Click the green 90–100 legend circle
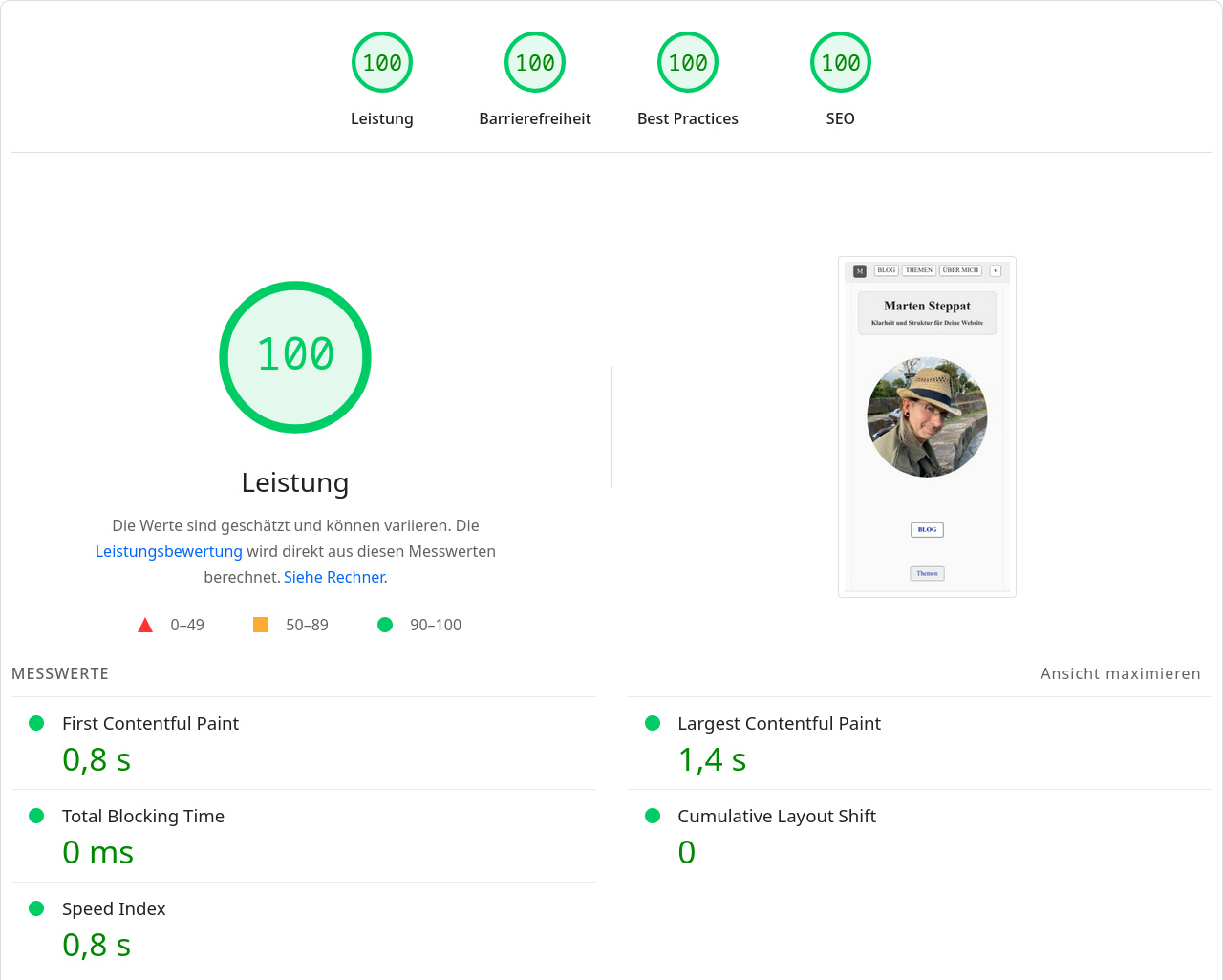 pos(385,625)
